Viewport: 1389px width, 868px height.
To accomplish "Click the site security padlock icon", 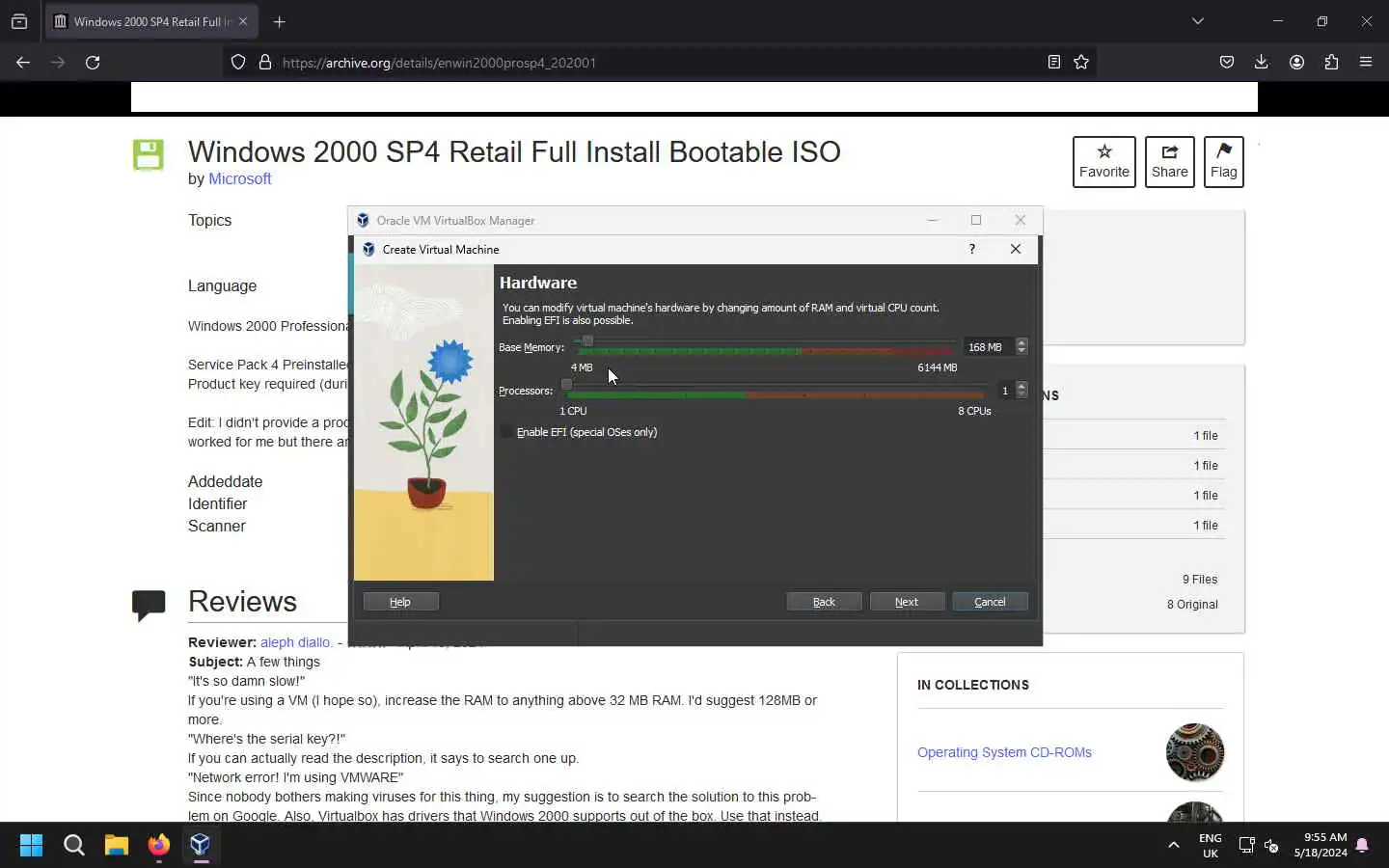I will [265, 63].
